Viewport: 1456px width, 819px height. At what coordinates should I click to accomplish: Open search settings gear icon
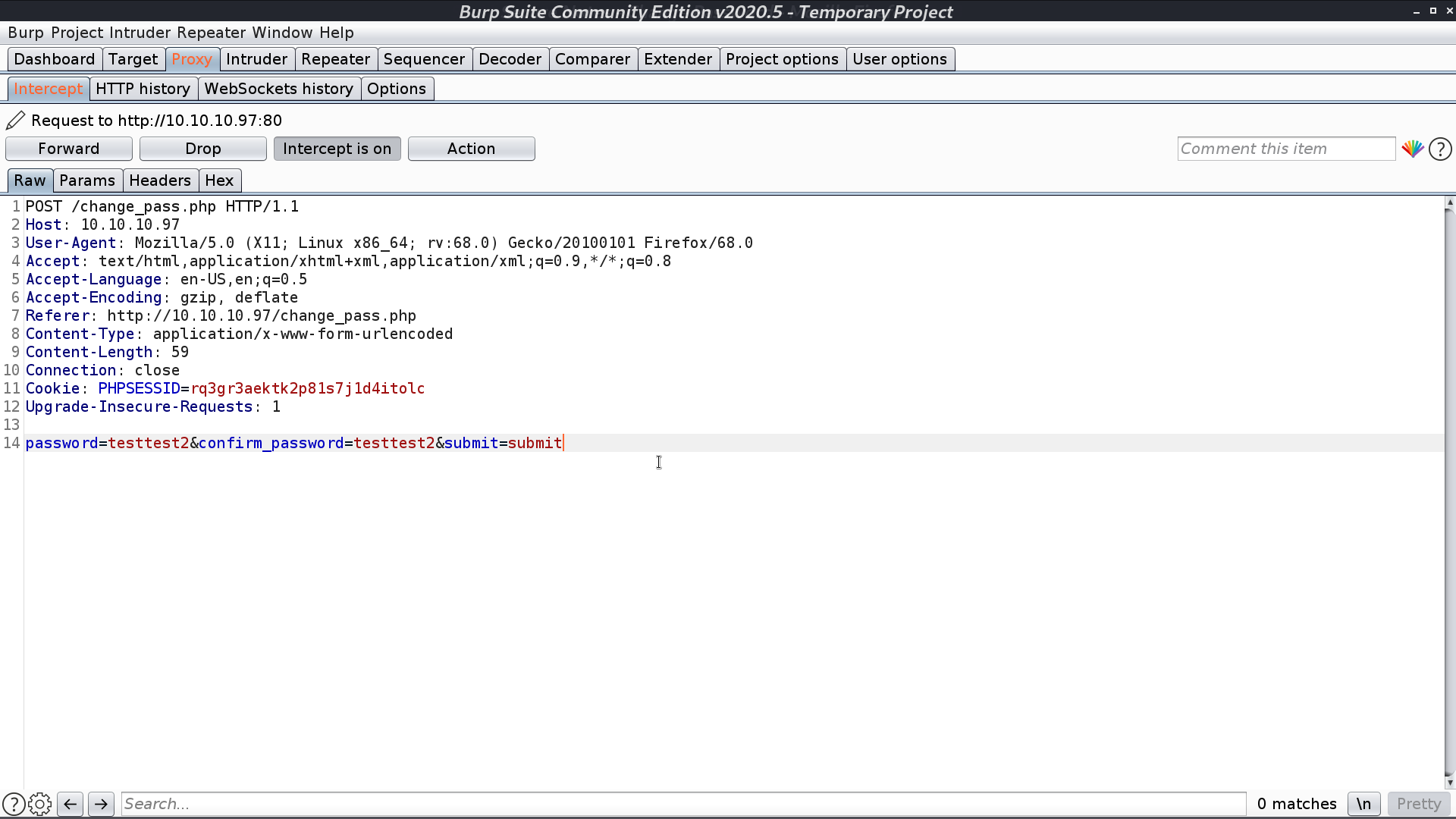tap(39, 804)
